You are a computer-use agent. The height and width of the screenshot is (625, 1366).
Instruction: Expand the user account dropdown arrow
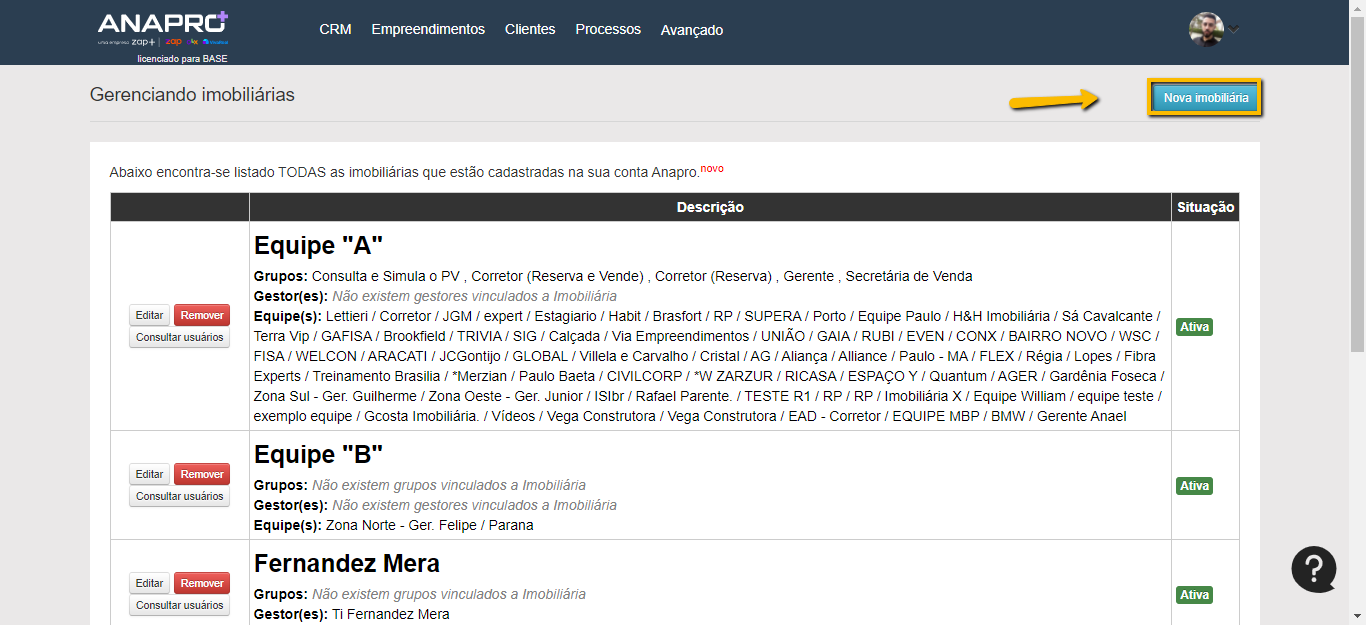[x=1234, y=29]
